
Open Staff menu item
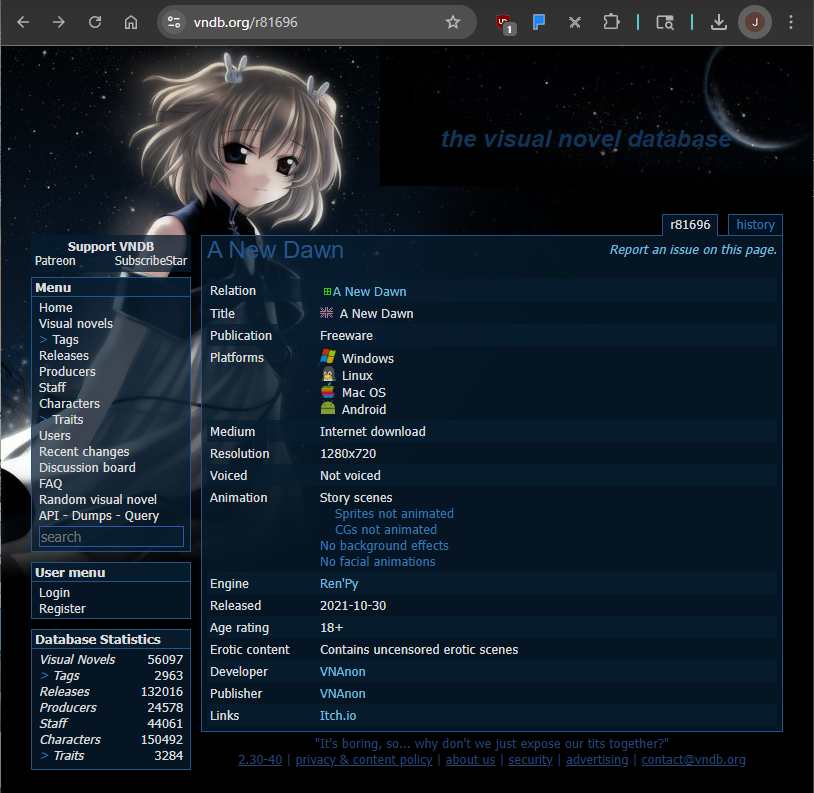52,388
